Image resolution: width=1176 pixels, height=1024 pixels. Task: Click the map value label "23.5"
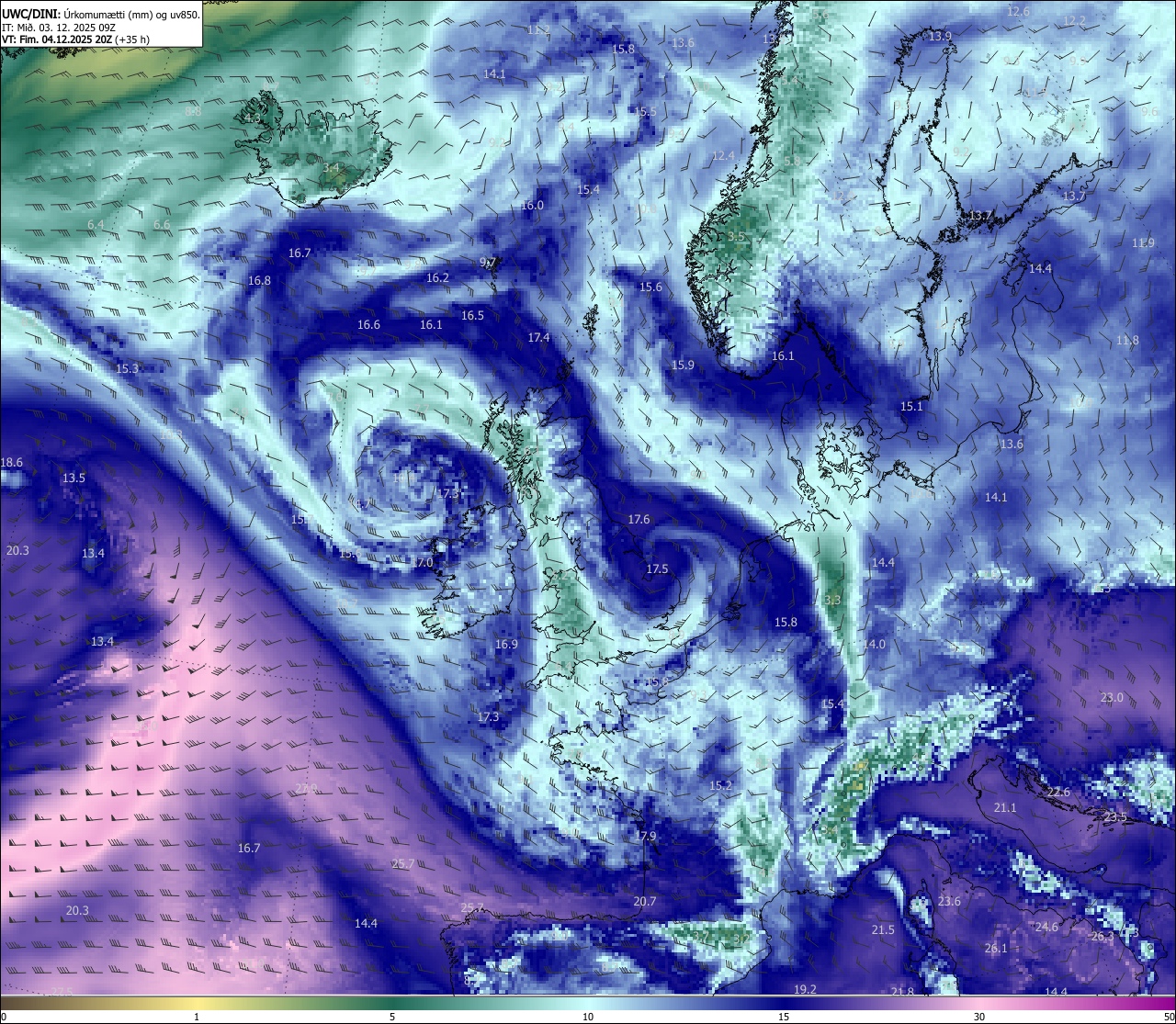pos(1114,817)
